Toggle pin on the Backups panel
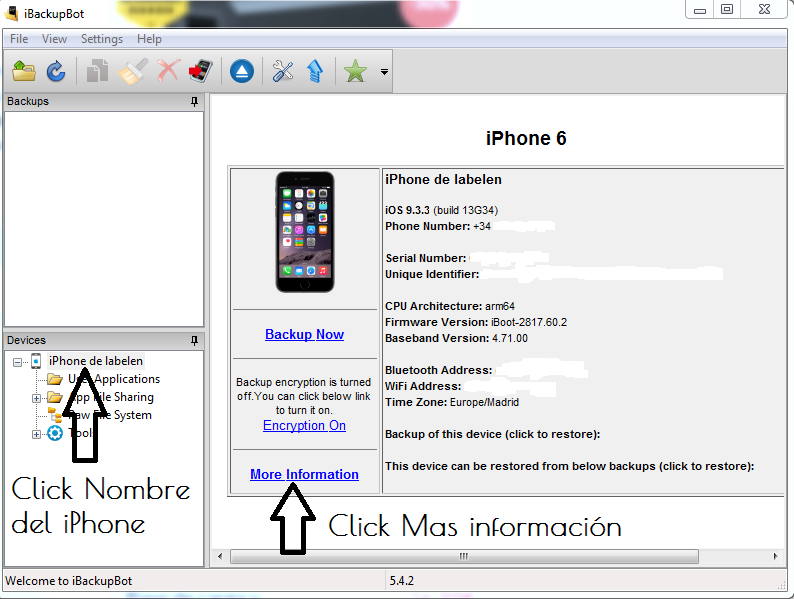Image resolution: width=794 pixels, height=599 pixels. pos(194,102)
